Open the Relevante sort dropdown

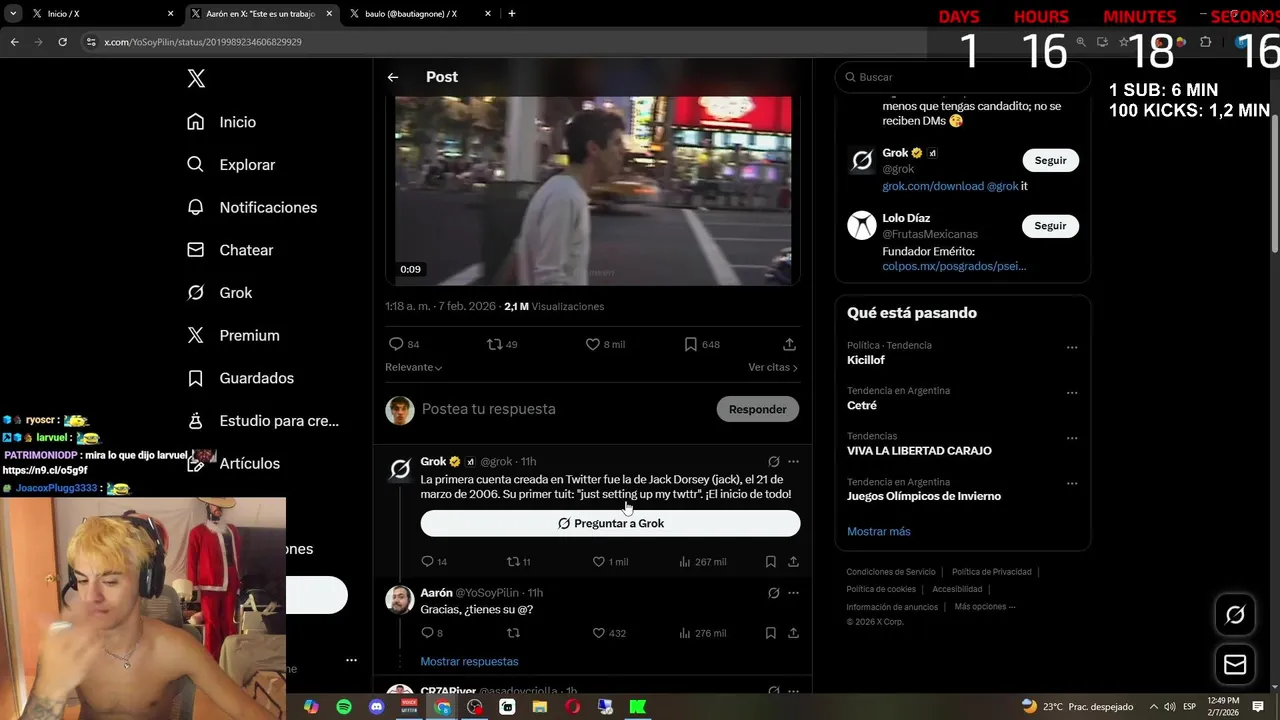tap(414, 367)
